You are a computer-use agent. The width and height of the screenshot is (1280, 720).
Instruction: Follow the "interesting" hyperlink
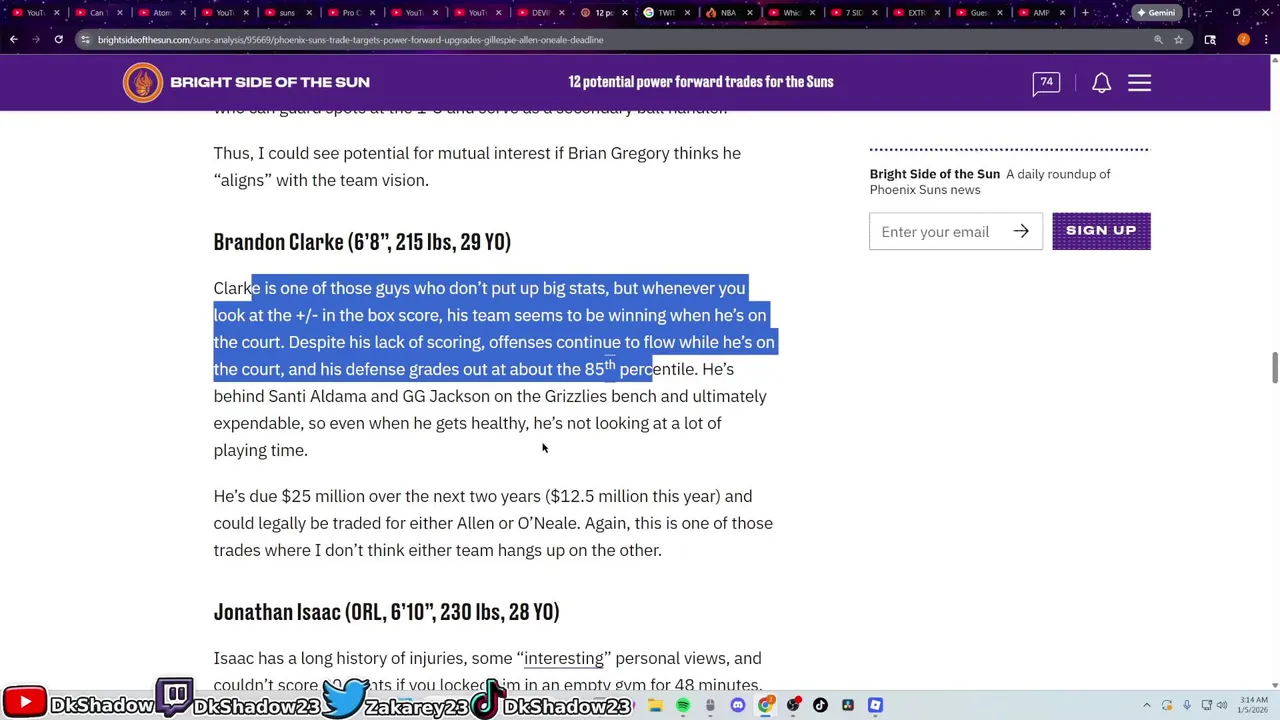[564, 658]
